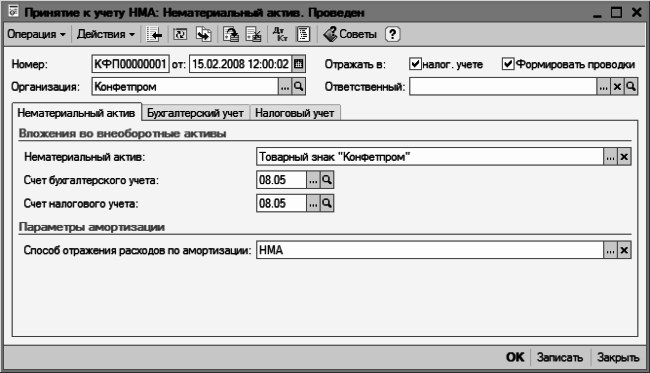Open the document report list icon
The image size is (650, 373).
(303, 34)
